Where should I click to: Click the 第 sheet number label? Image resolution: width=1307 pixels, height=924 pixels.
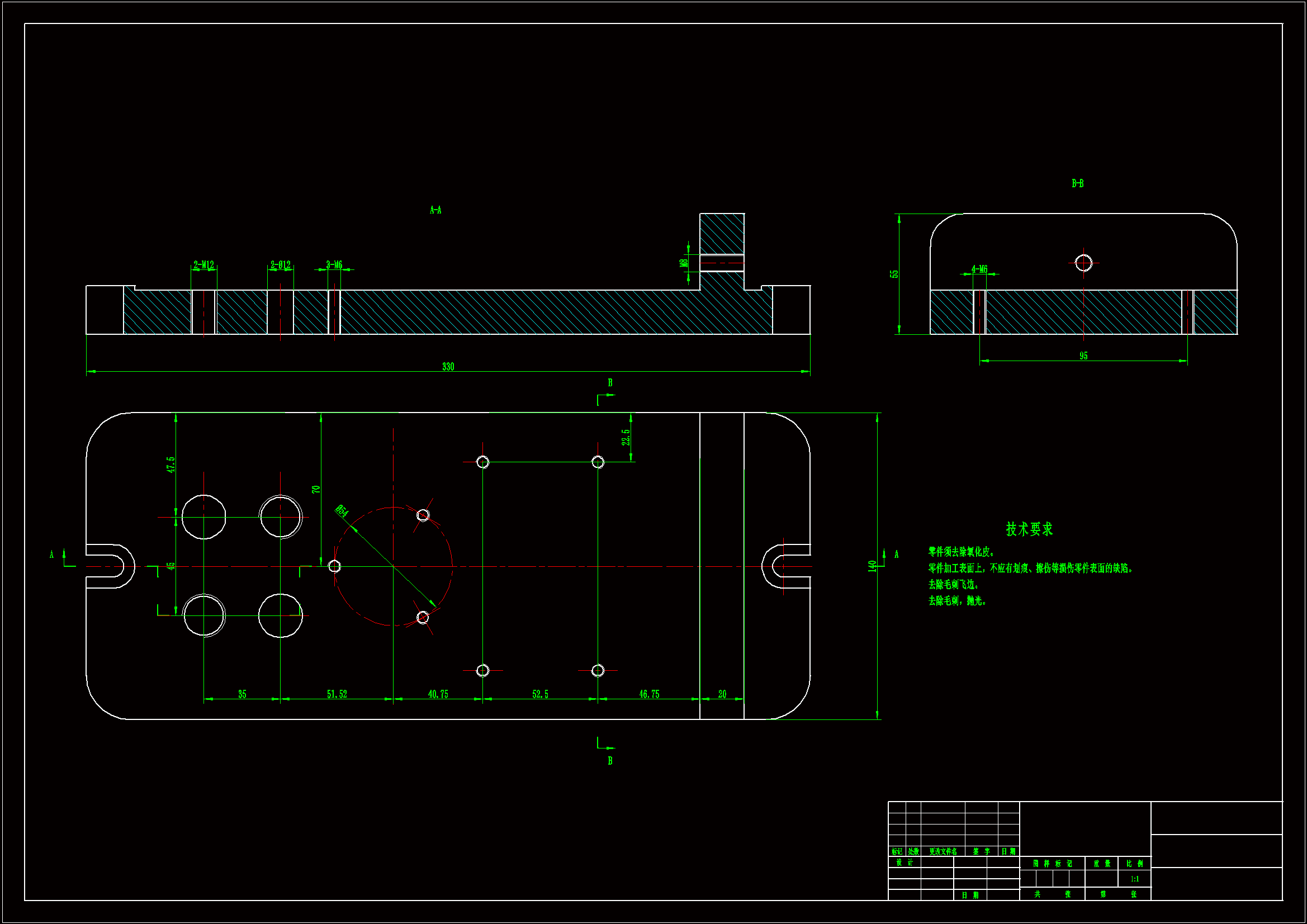pos(1103,894)
